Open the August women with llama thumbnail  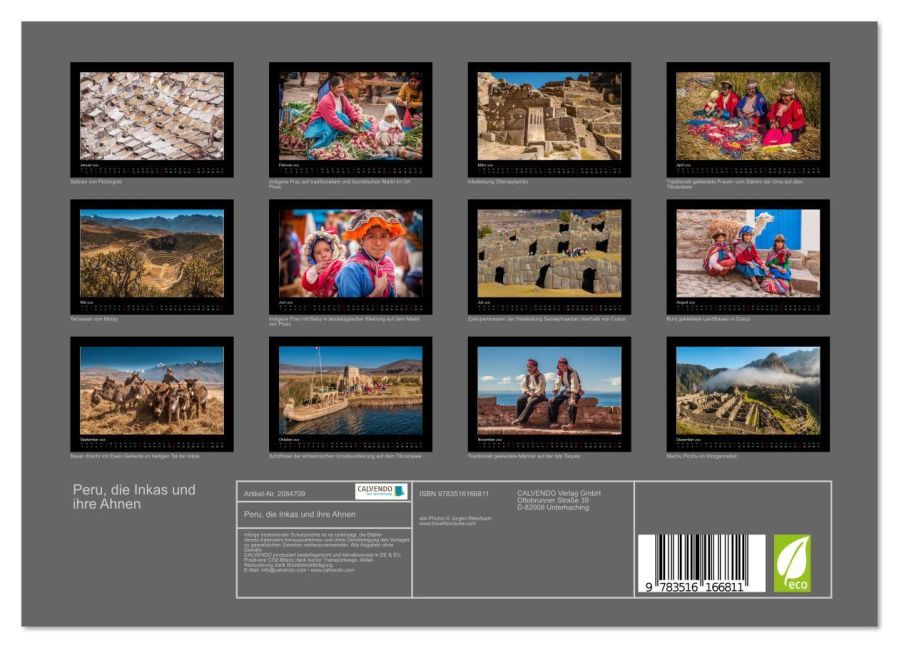[x=748, y=257]
